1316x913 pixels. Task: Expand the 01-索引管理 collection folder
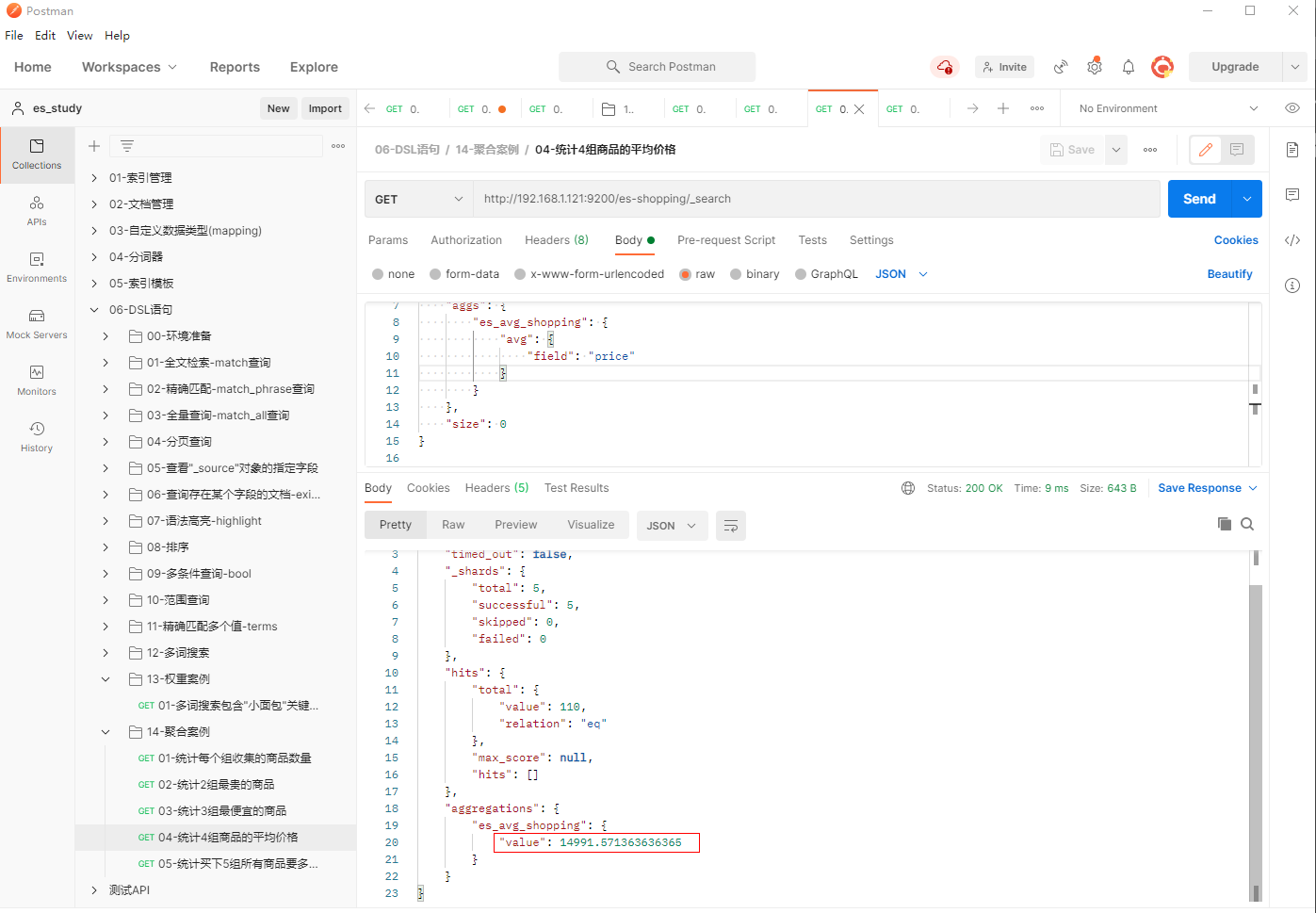pos(94,178)
